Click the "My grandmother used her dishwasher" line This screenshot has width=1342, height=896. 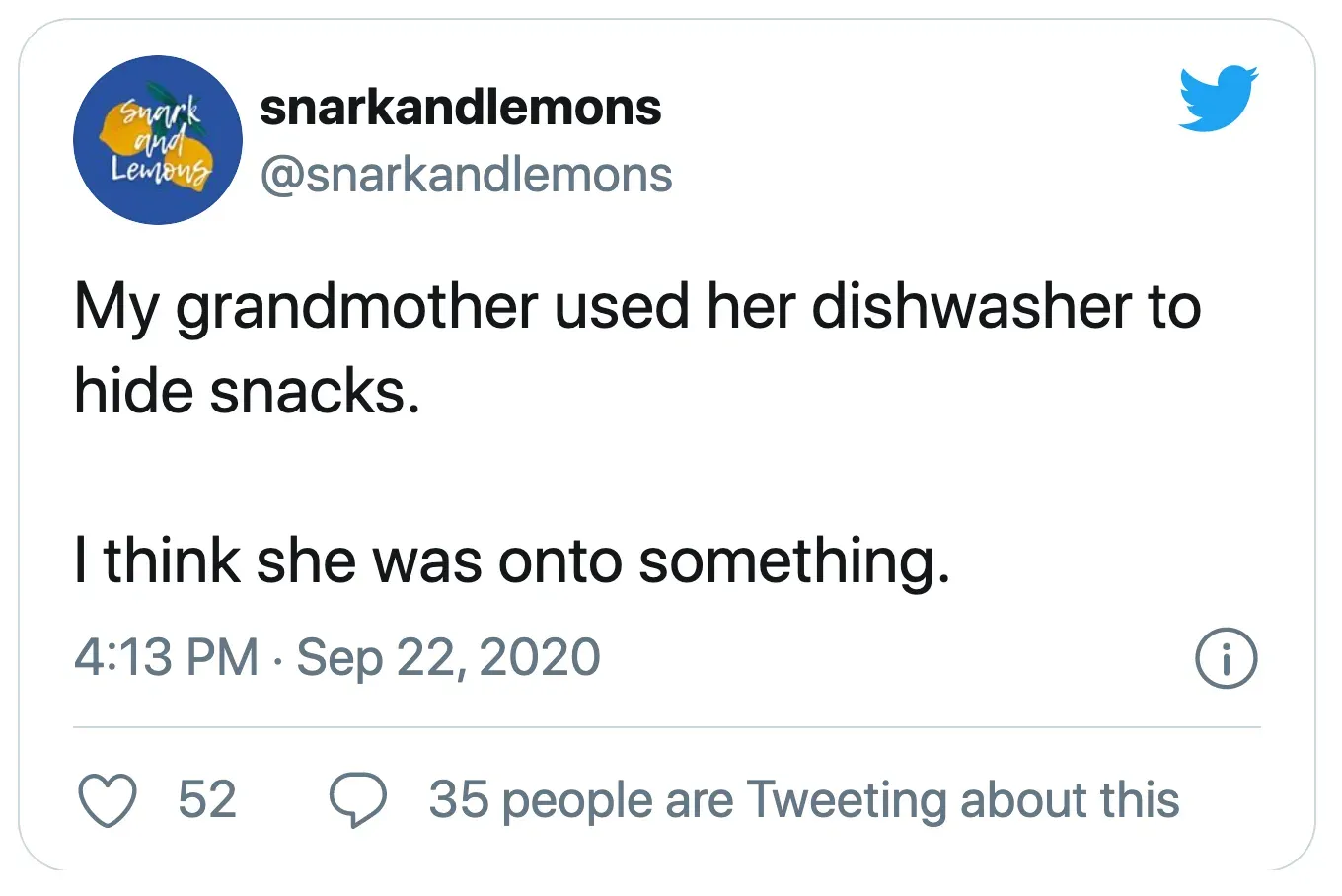pos(637,306)
